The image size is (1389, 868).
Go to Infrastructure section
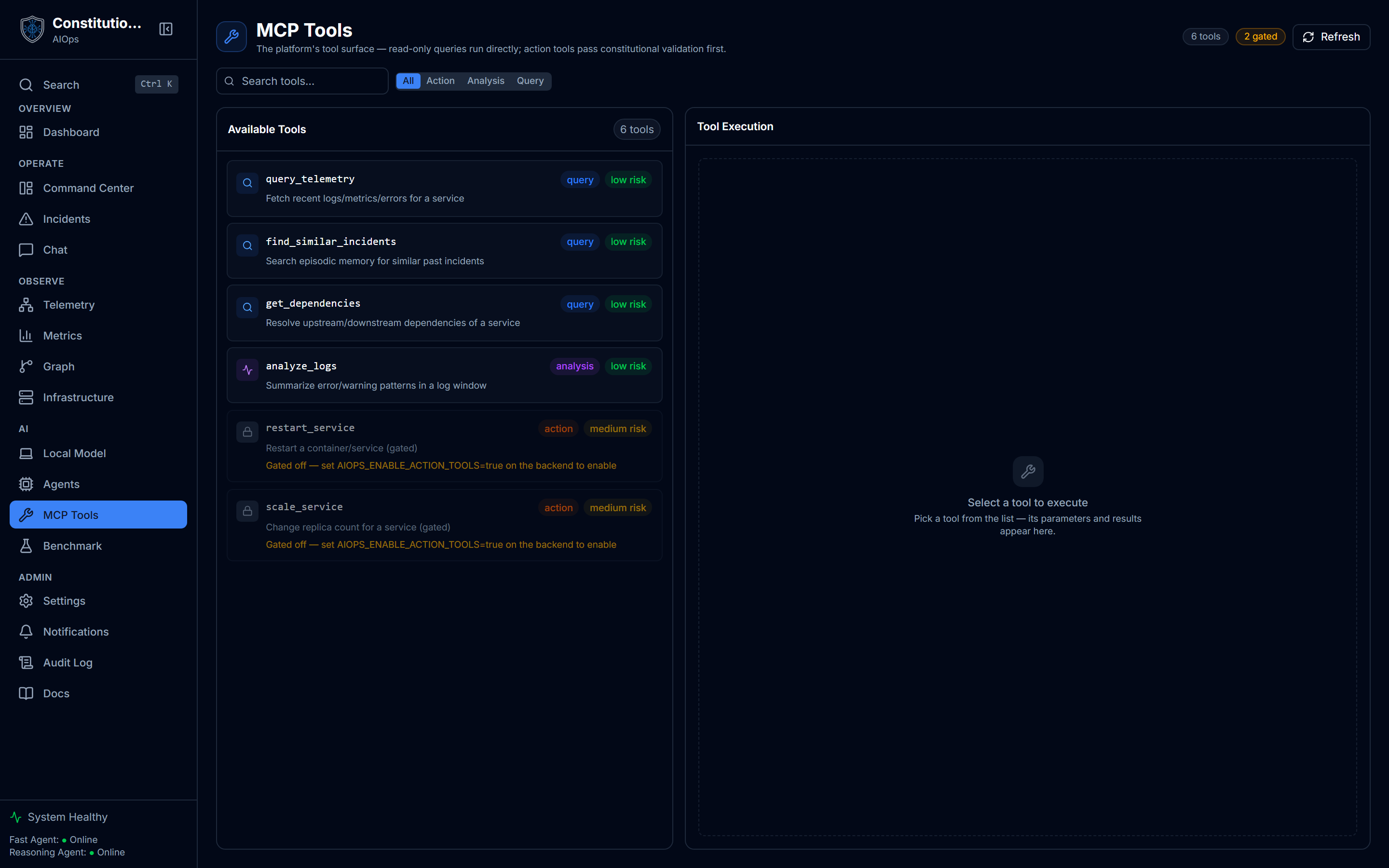point(98,397)
